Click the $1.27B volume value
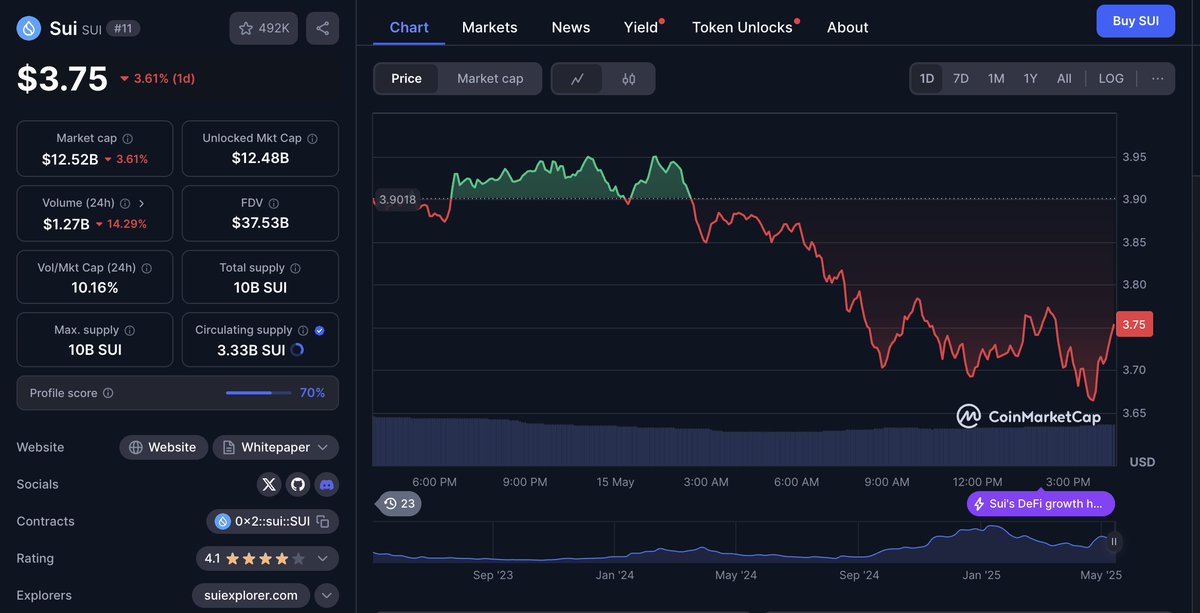The width and height of the screenshot is (1200, 613). click(x=66, y=223)
